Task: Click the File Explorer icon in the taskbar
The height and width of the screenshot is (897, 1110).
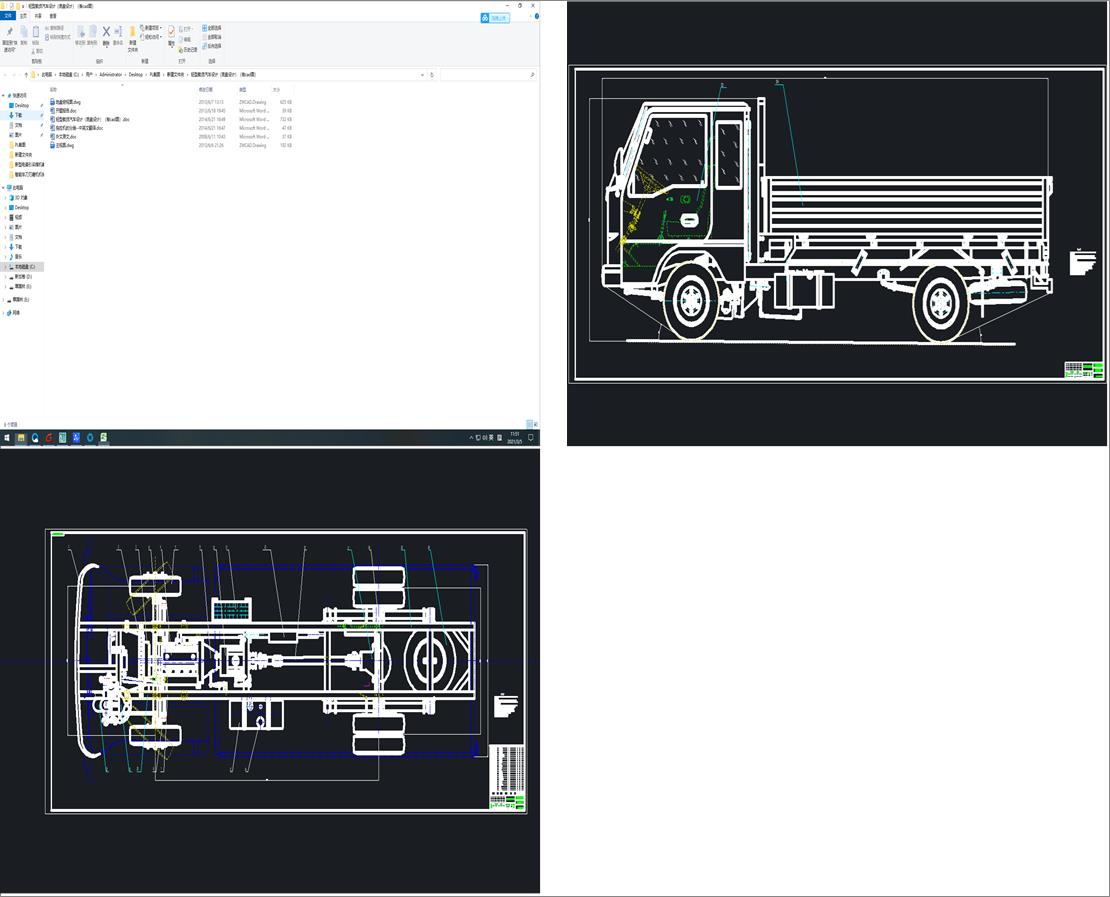Action: point(21,438)
